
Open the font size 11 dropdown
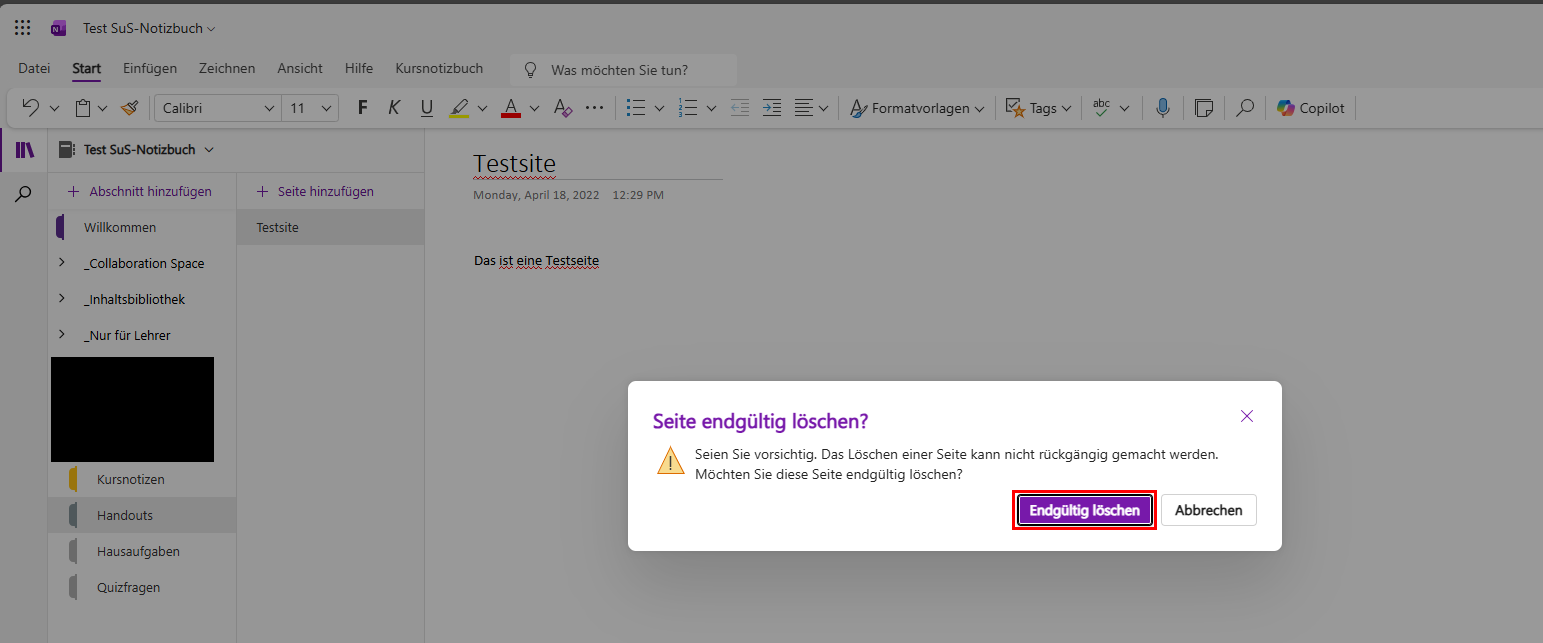pos(310,108)
